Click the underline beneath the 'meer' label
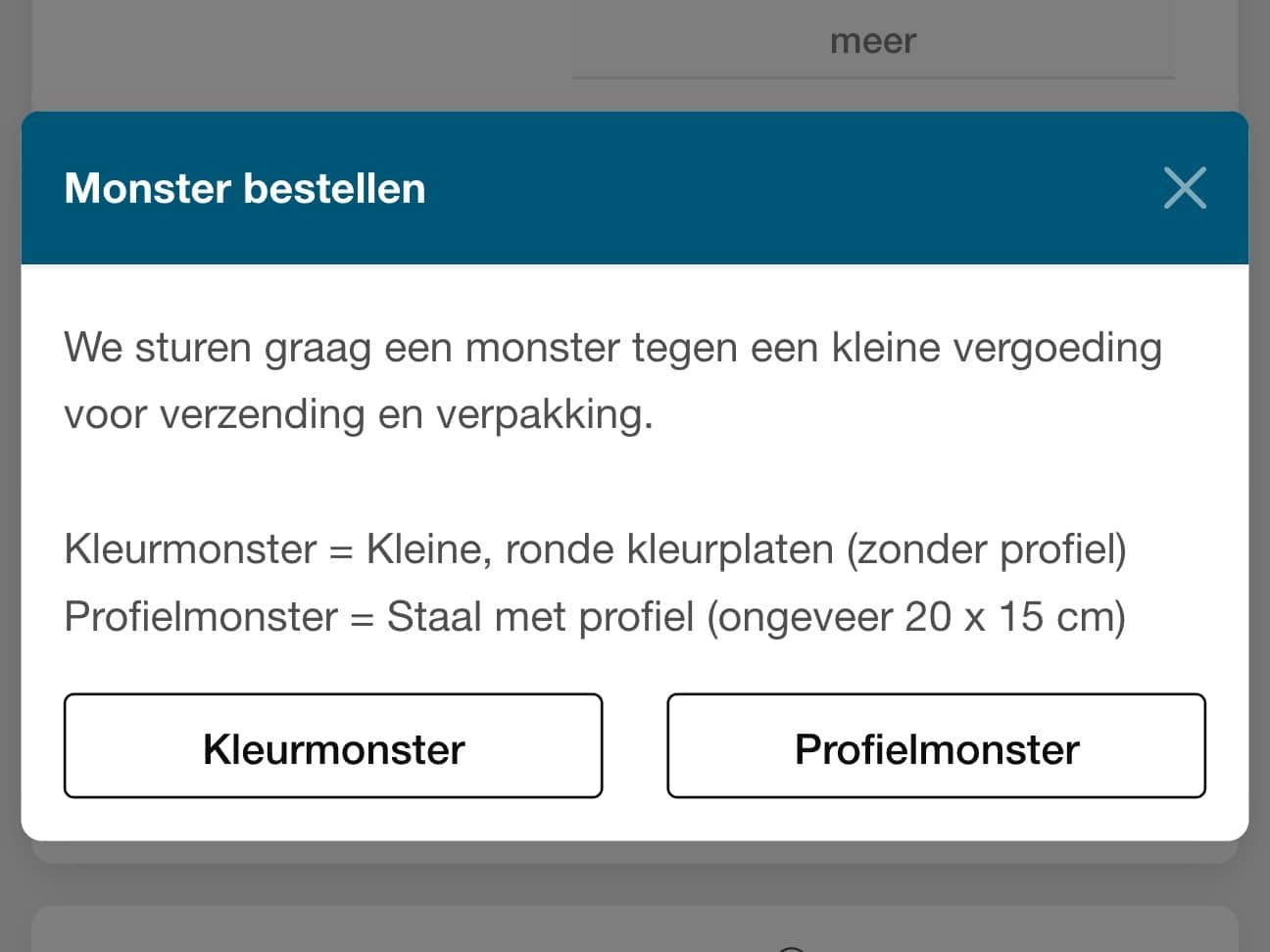The width and height of the screenshot is (1270, 952). [x=873, y=76]
